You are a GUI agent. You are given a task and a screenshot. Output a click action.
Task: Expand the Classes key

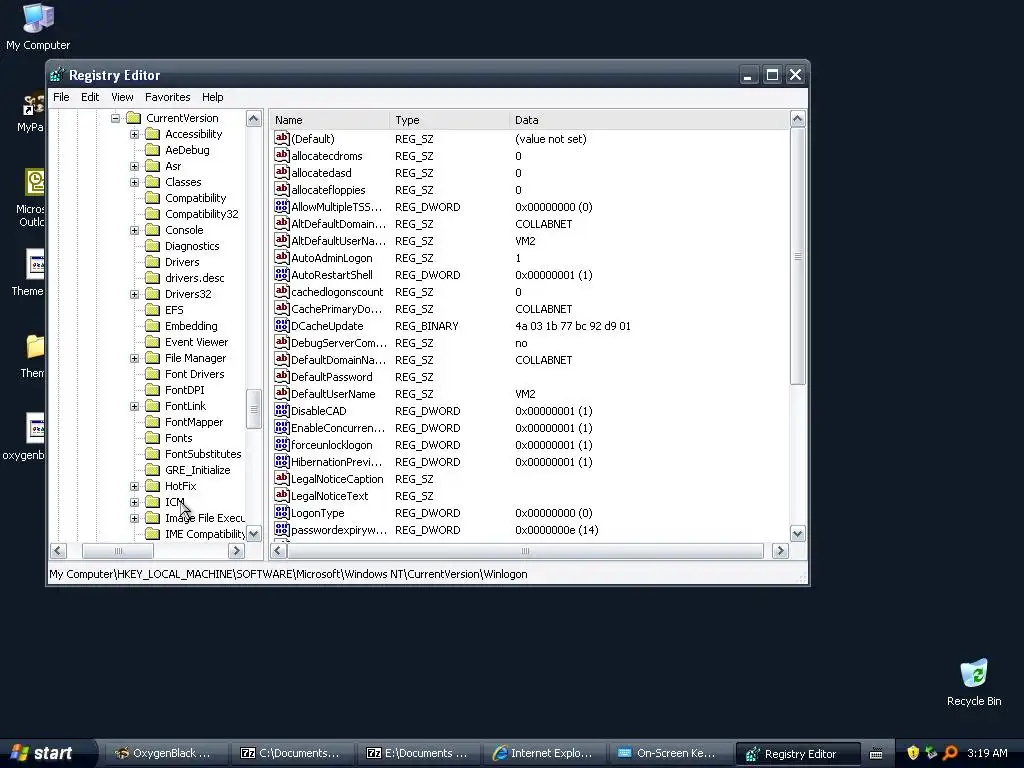(135, 182)
